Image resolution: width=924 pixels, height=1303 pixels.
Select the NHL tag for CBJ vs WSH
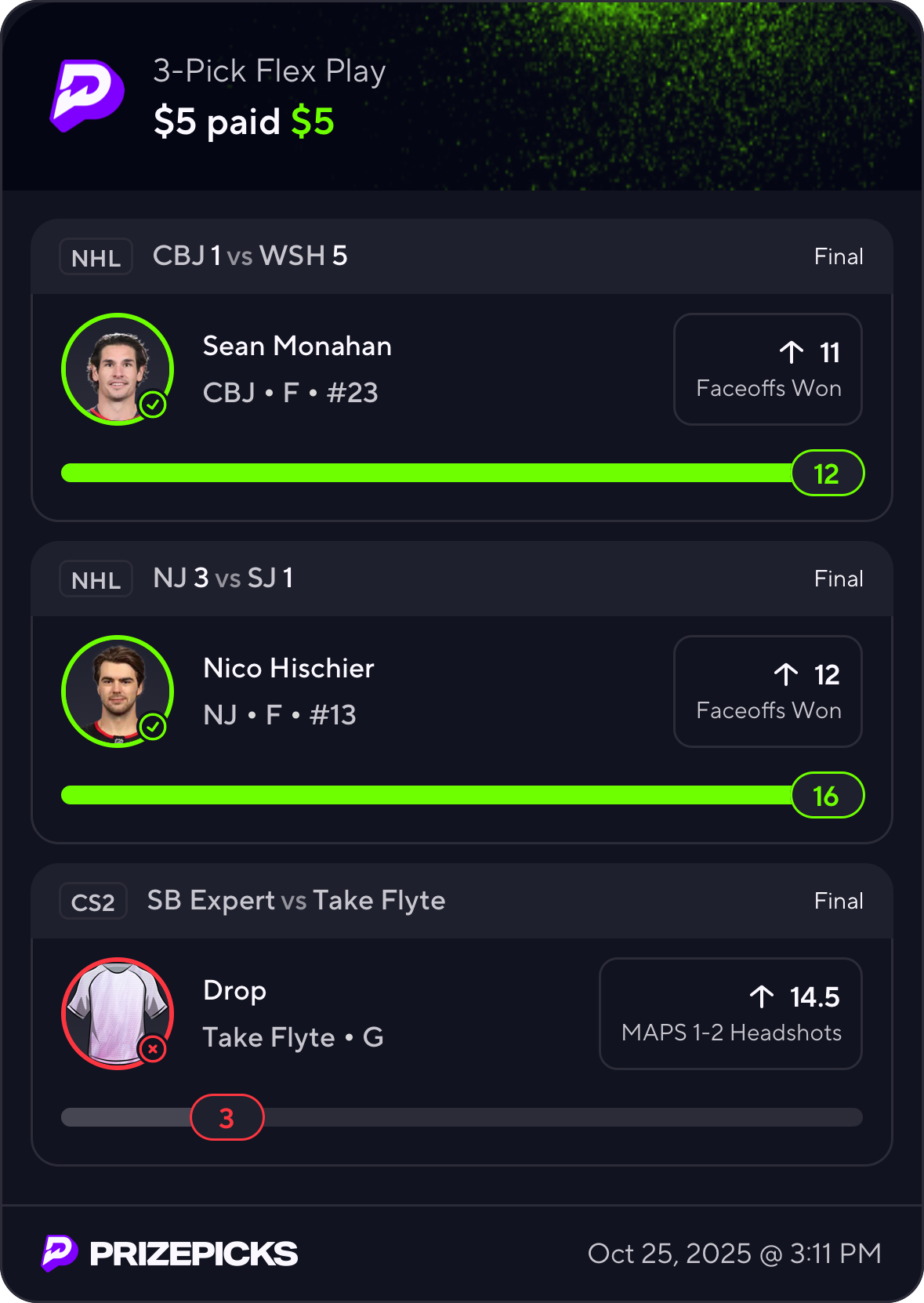[96, 257]
